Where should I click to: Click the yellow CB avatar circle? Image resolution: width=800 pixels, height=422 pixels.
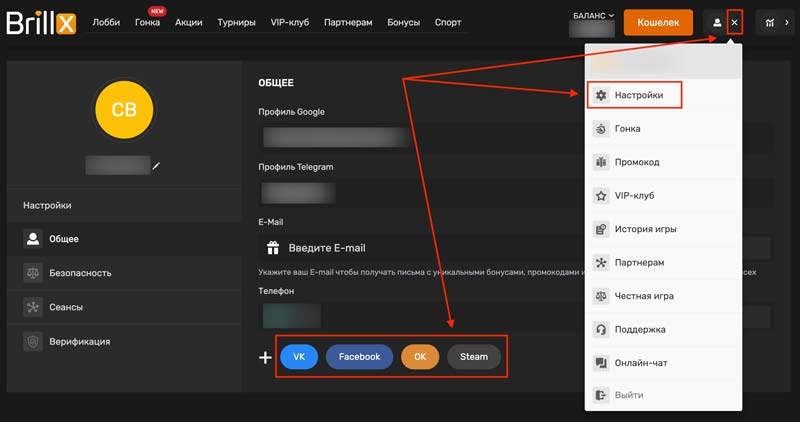124,110
